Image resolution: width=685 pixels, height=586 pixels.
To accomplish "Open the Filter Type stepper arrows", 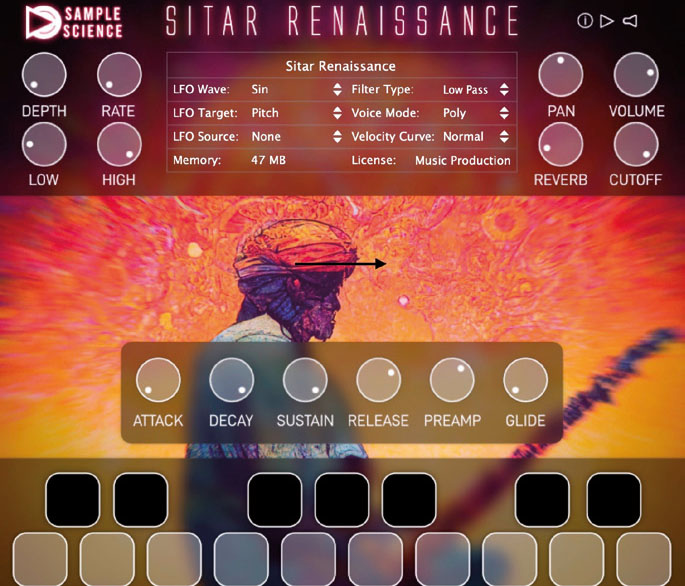I will coord(504,89).
